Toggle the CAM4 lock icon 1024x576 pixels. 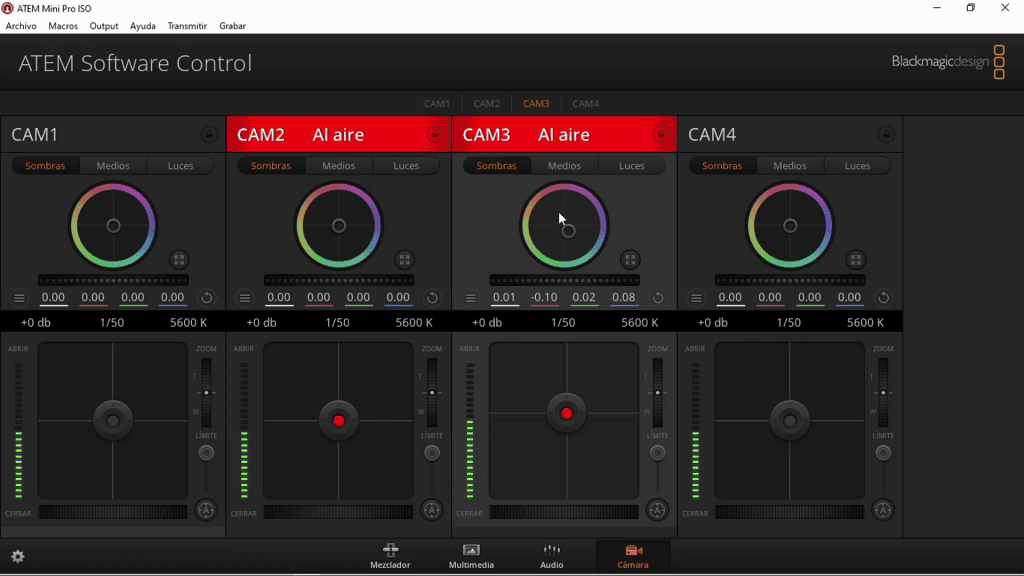(886, 135)
